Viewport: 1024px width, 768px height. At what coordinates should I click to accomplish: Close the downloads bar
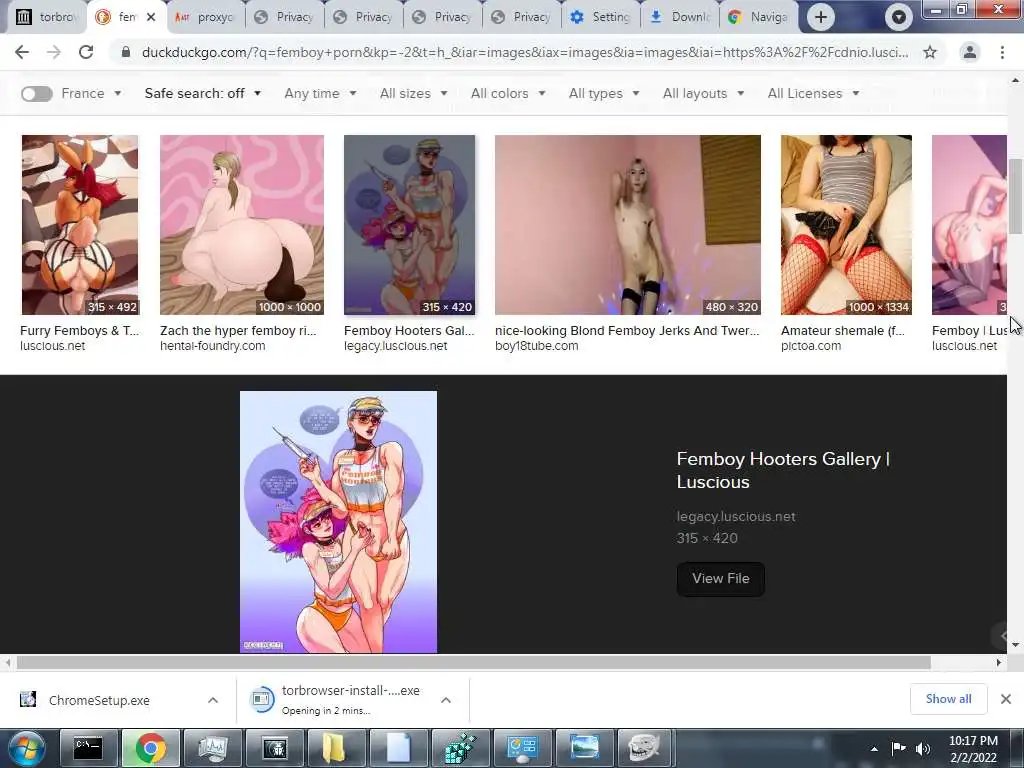coord(1006,699)
